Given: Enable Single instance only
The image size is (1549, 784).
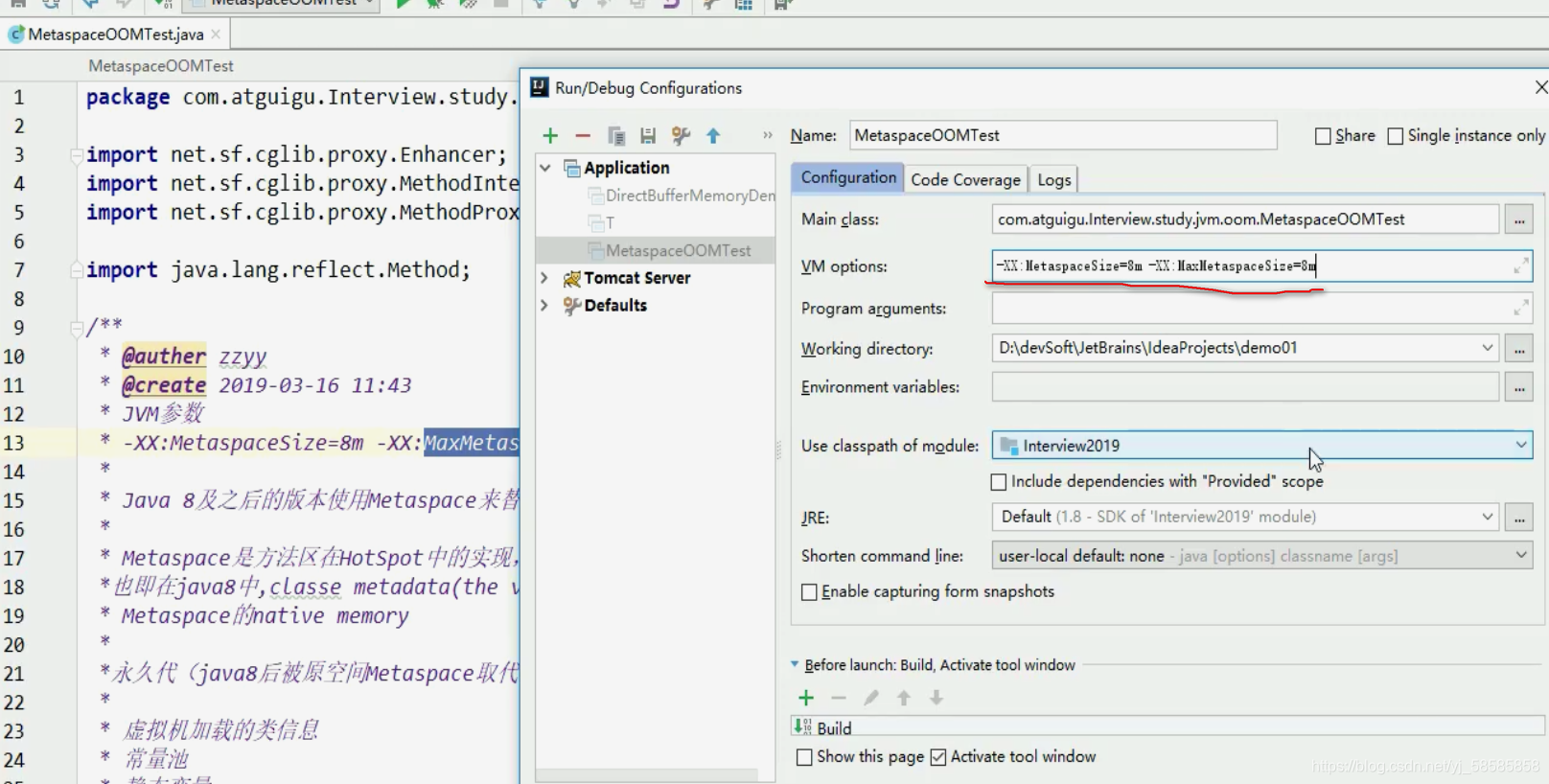Looking at the screenshot, I should 1396,136.
